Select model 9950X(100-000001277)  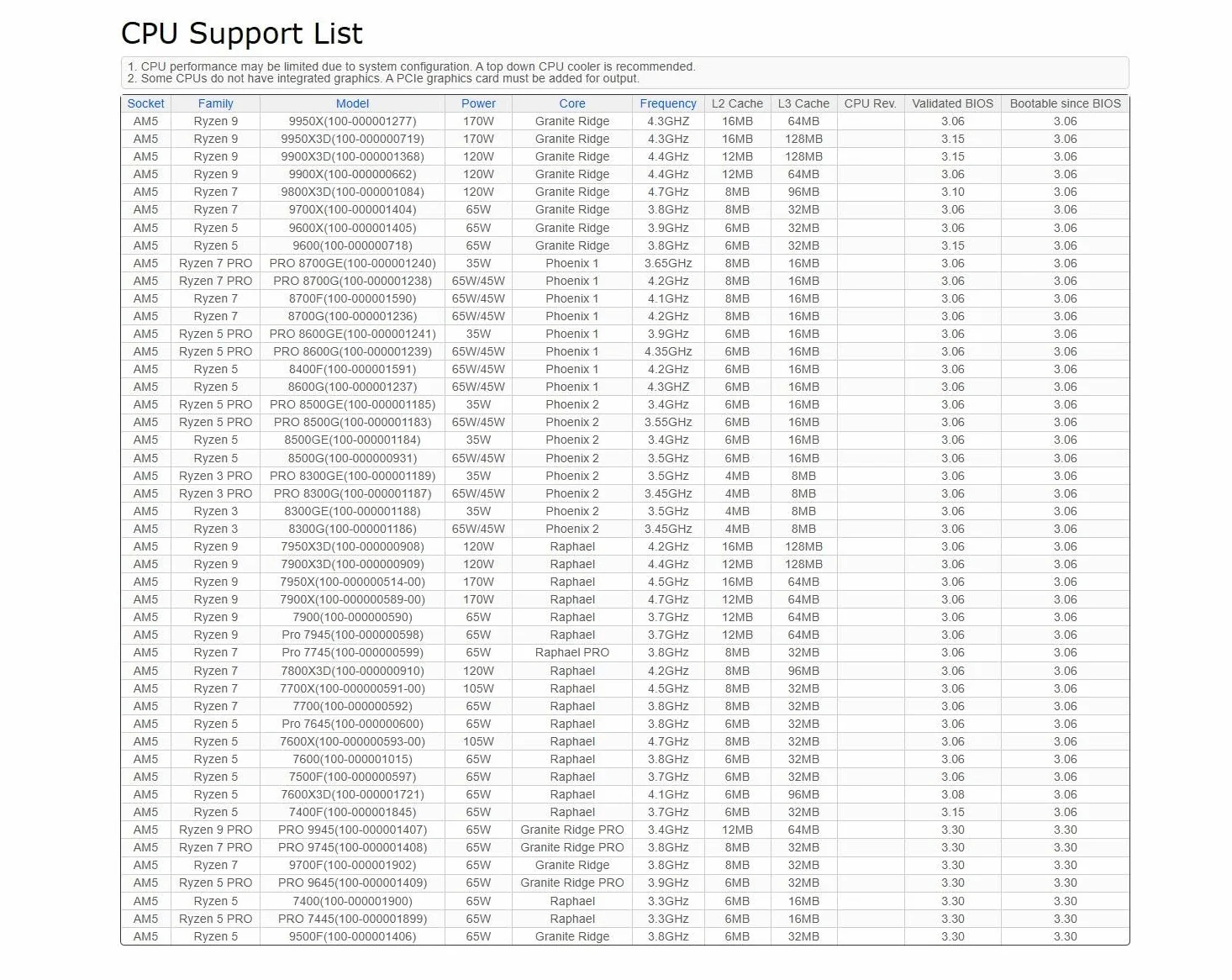352,121
